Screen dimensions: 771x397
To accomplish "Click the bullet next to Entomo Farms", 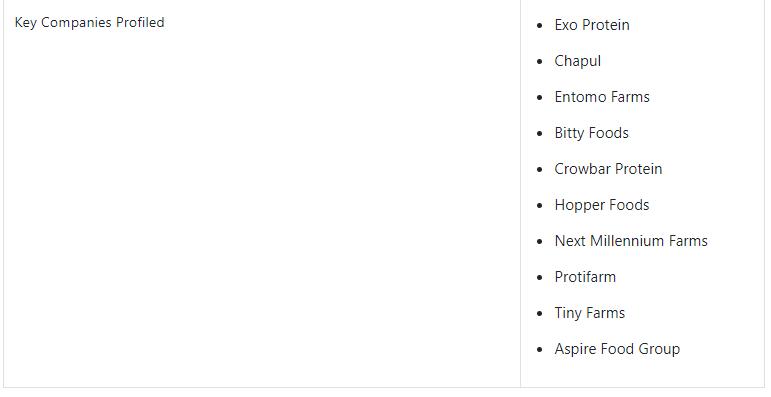I will pyautogui.click(x=540, y=97).
